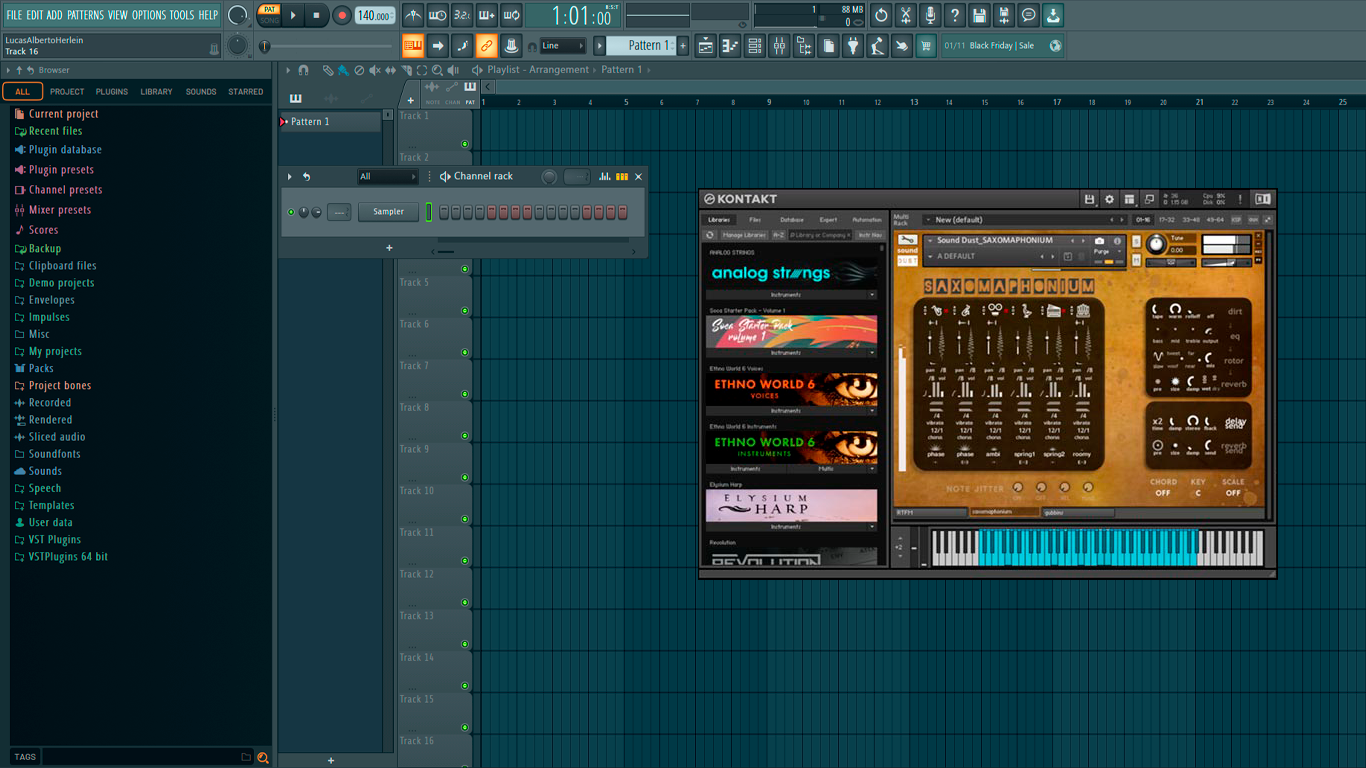
Task: Click the browser search magnifier icon
Action: tap(263, 758)
